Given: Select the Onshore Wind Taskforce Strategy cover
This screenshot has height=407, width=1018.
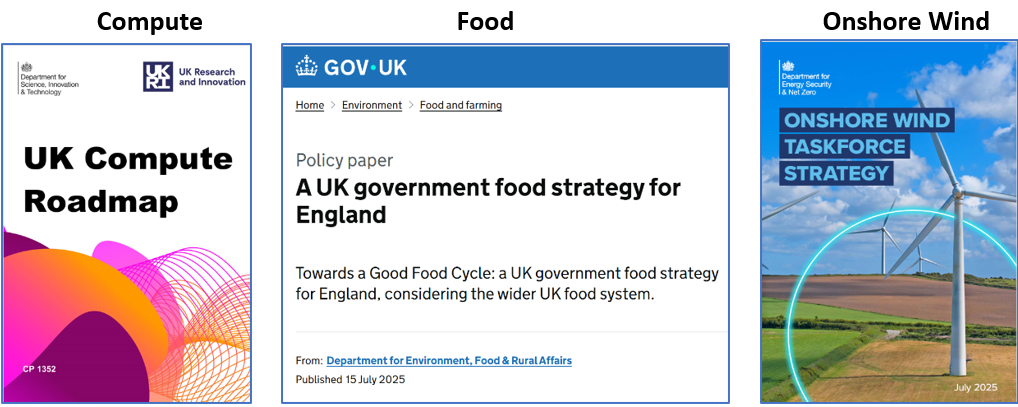Looking at the screenshot, I should point(889,221).
